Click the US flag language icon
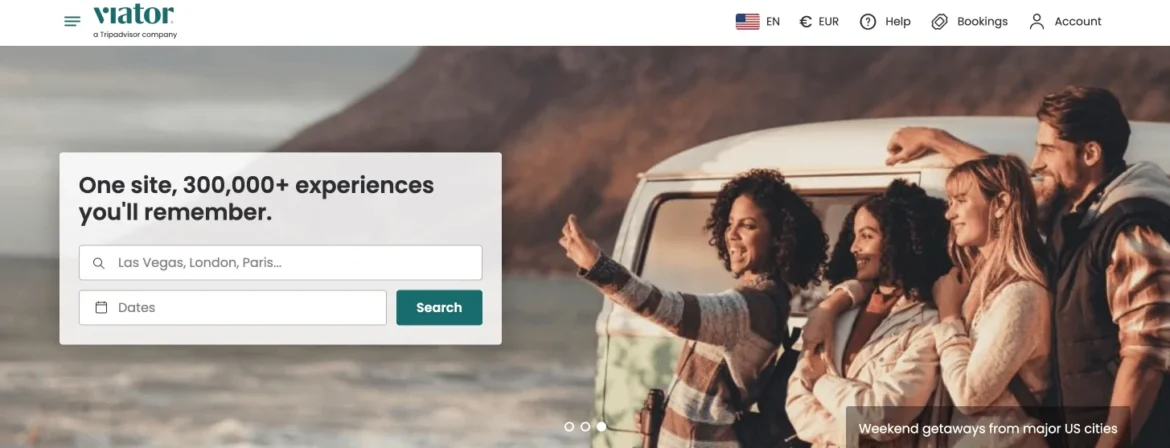Image resolution: width=1170 pixels, height=448 pixels. pyautogui.click(x=747, y=22)
